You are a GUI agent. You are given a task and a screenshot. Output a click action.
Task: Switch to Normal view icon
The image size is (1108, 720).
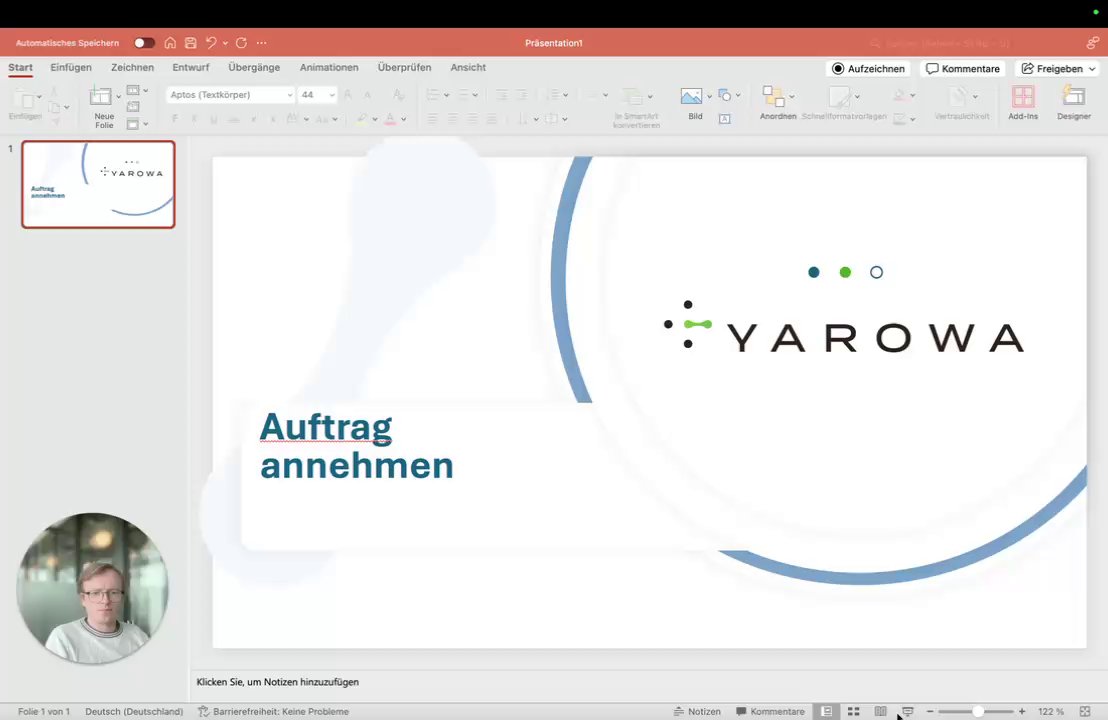[x=826, y=712]
